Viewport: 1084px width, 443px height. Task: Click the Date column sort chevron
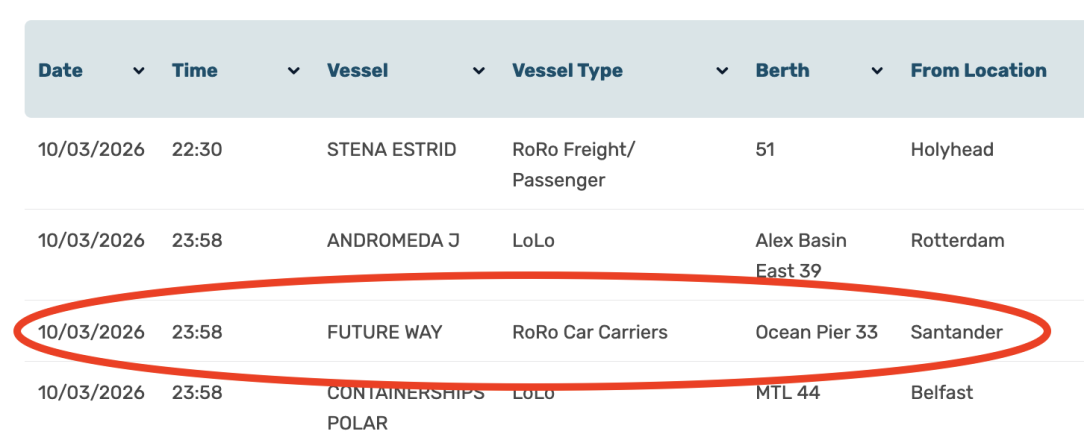[x=139, y=71]
